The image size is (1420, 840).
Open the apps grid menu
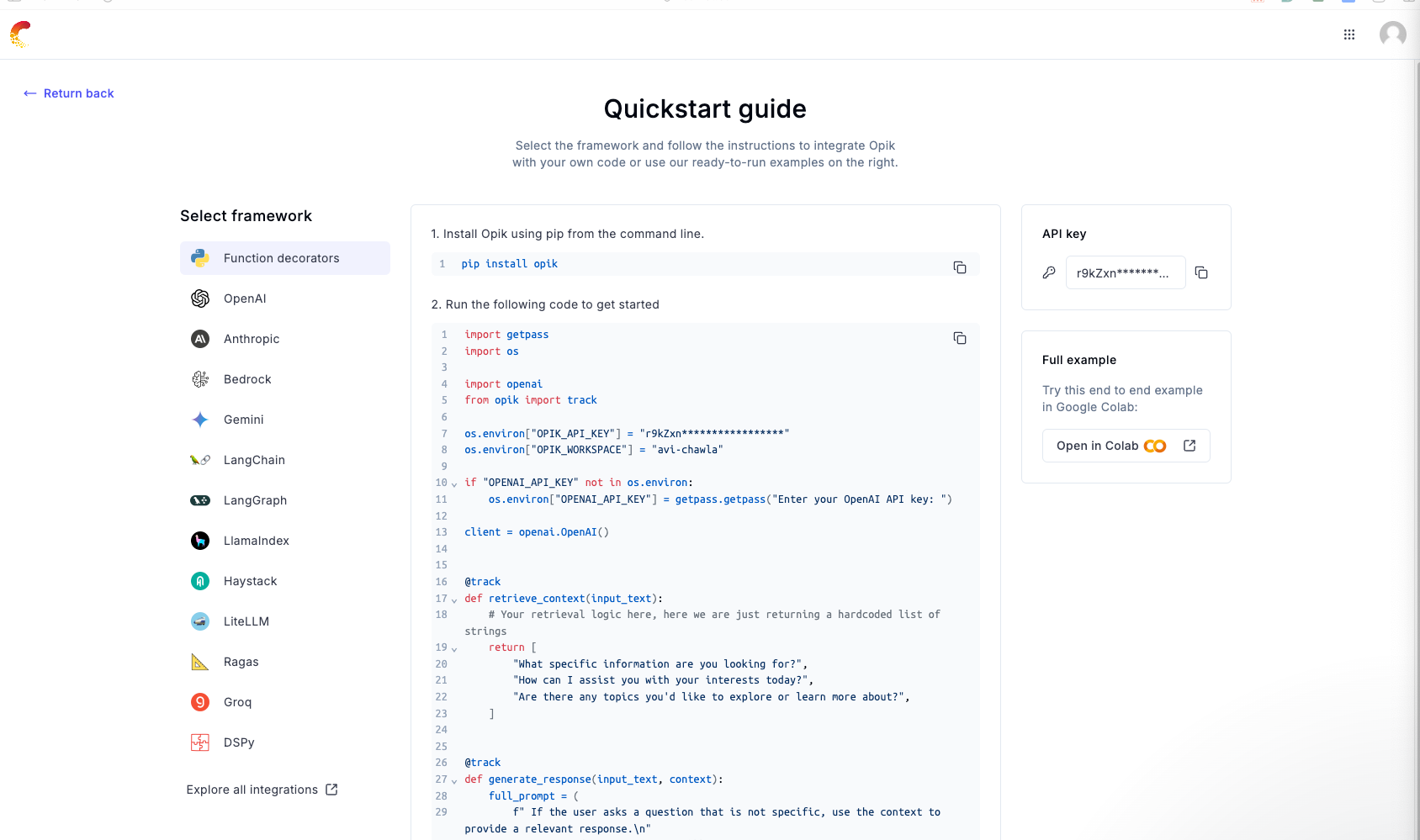(x=1349, y=34)
